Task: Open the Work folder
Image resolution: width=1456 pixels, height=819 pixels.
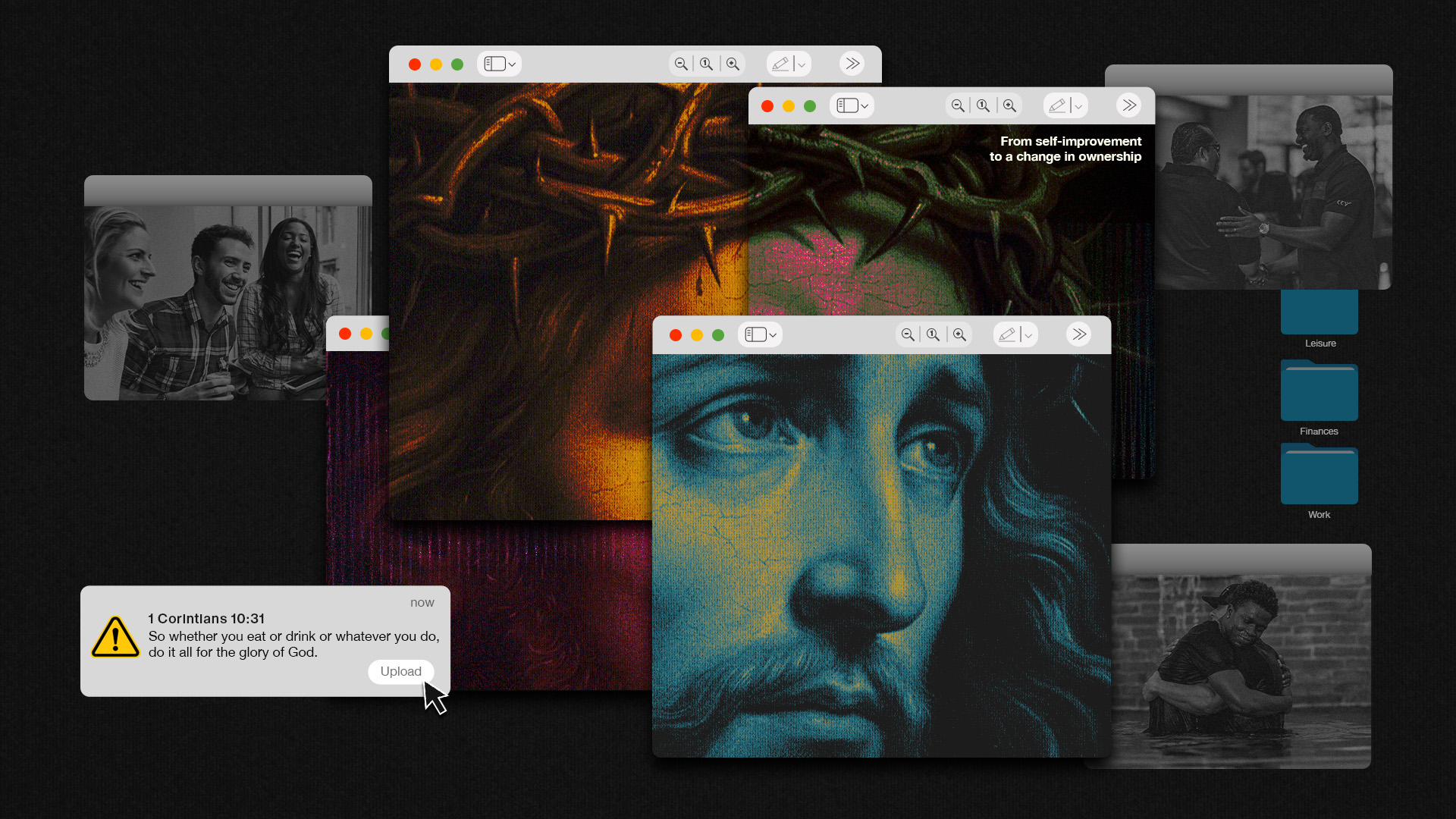Action: [1319, 475]
